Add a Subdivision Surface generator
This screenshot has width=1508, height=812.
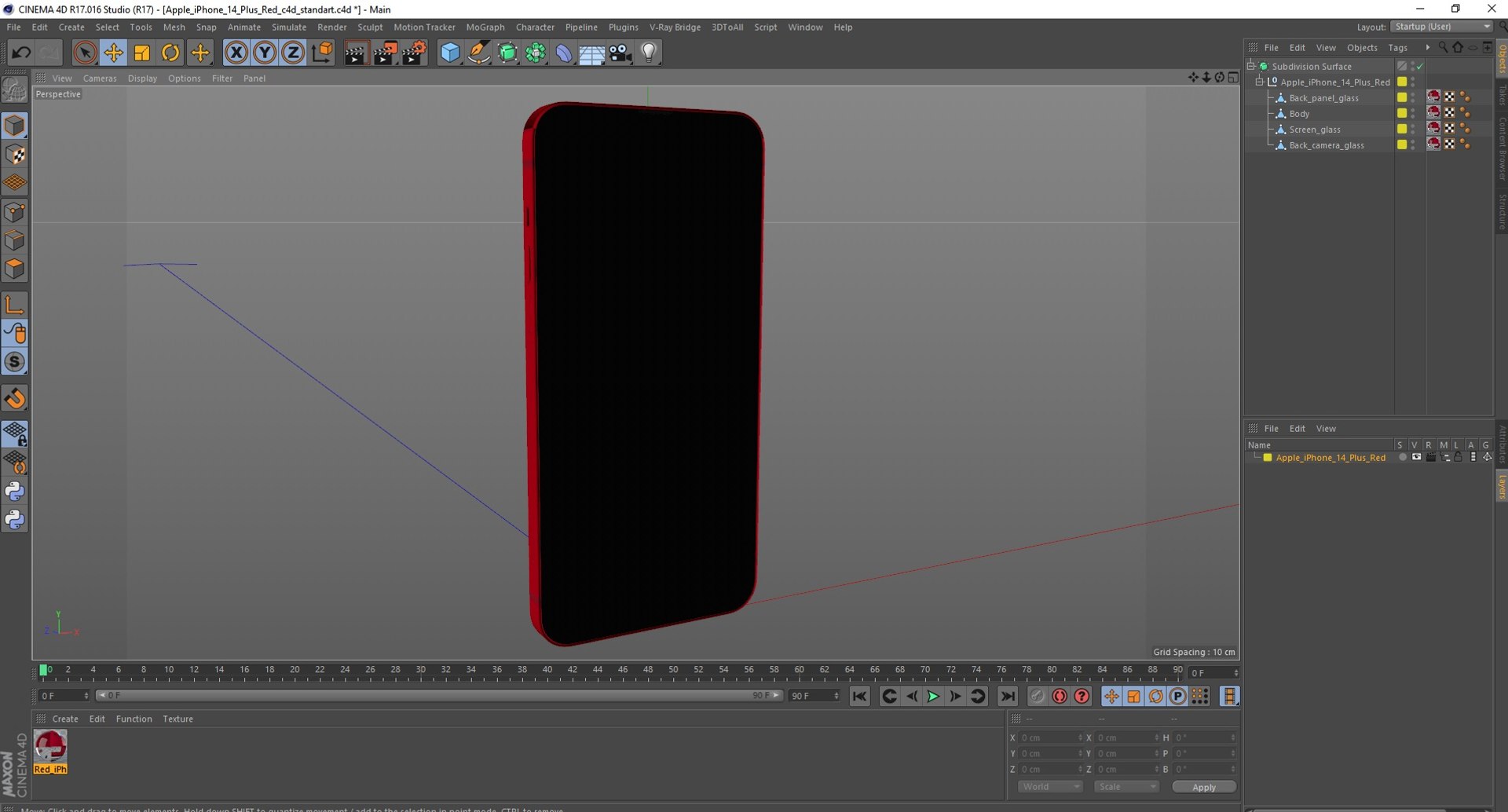point(507,53)
